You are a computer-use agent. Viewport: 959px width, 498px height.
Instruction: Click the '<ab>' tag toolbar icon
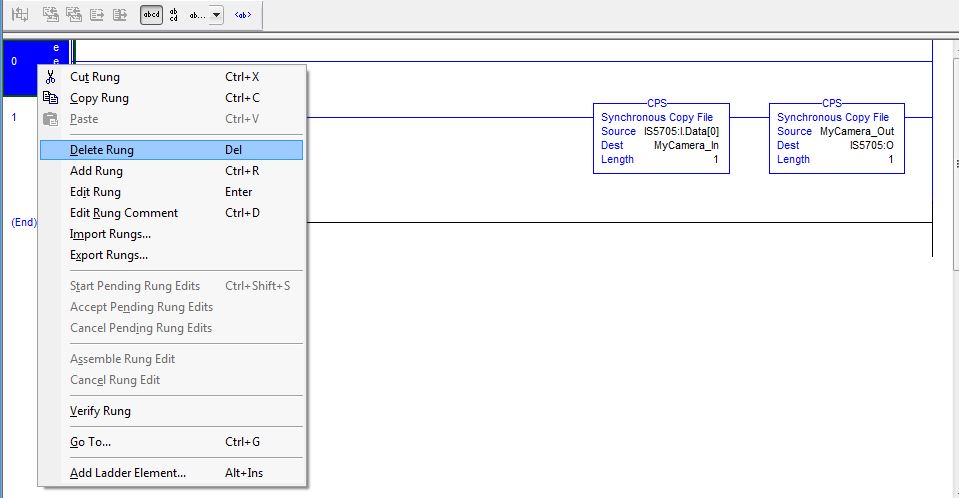point(242,15)
